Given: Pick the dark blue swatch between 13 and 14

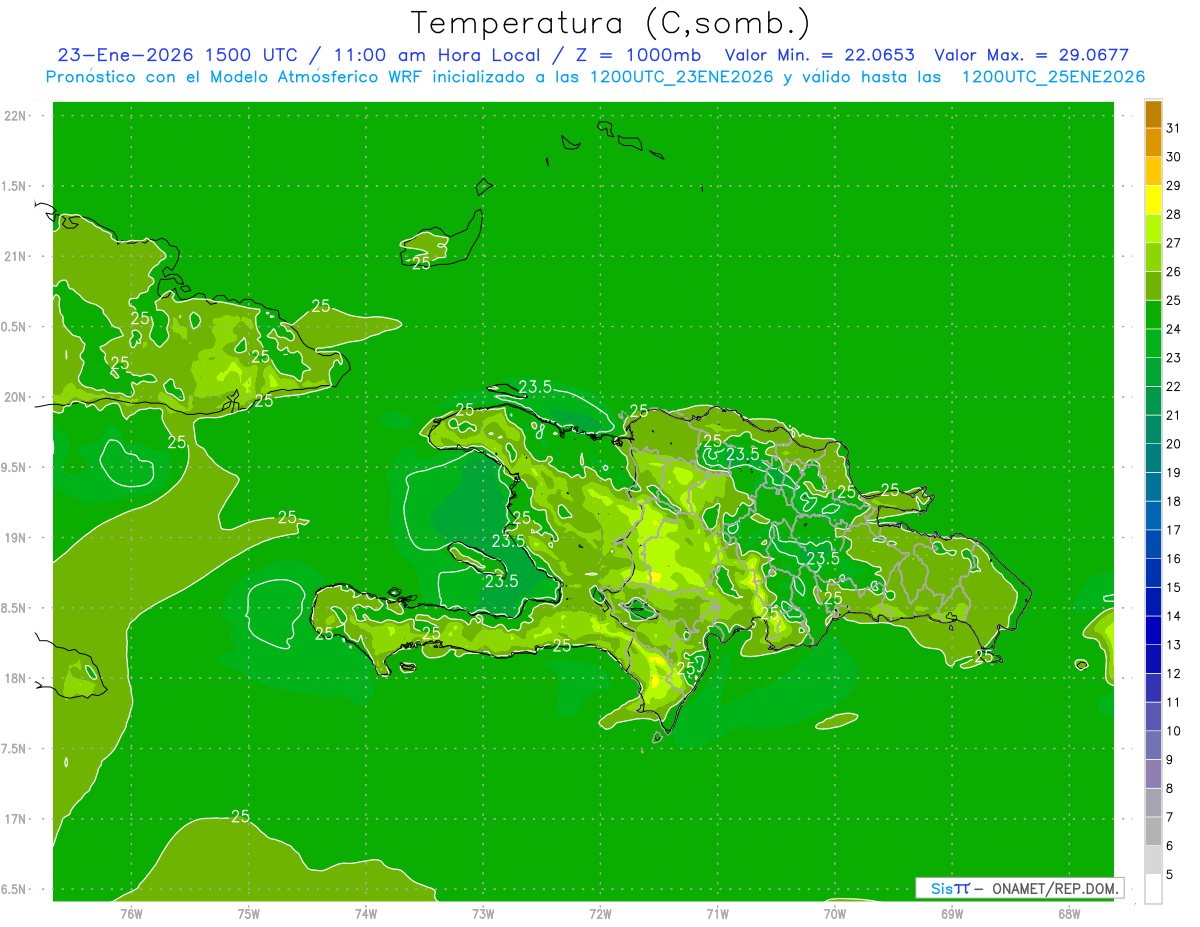Looking at the screenshot, I should click(x=1153, y=631).
